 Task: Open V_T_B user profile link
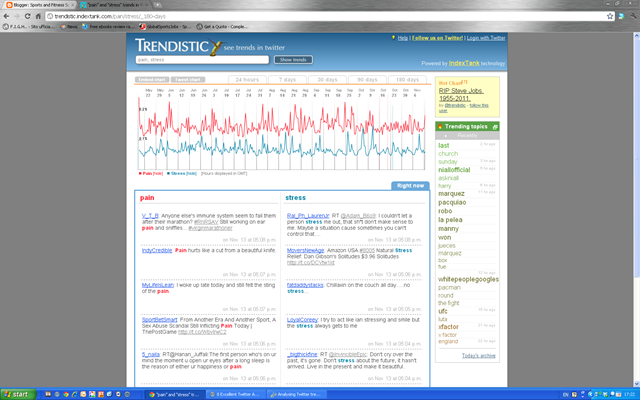pos(150,216)
